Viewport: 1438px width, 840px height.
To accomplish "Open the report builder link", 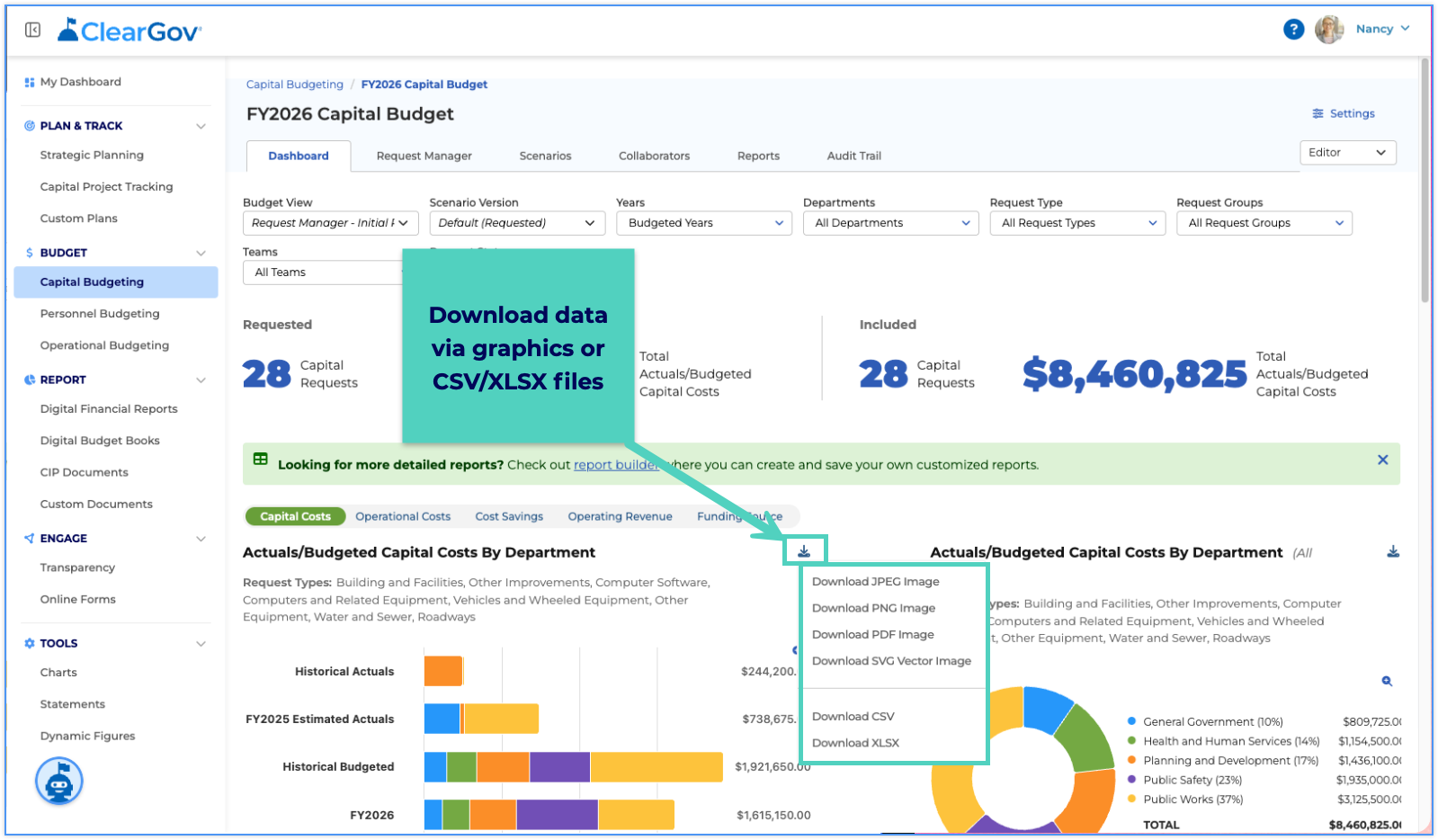I will tap(616, 465).
